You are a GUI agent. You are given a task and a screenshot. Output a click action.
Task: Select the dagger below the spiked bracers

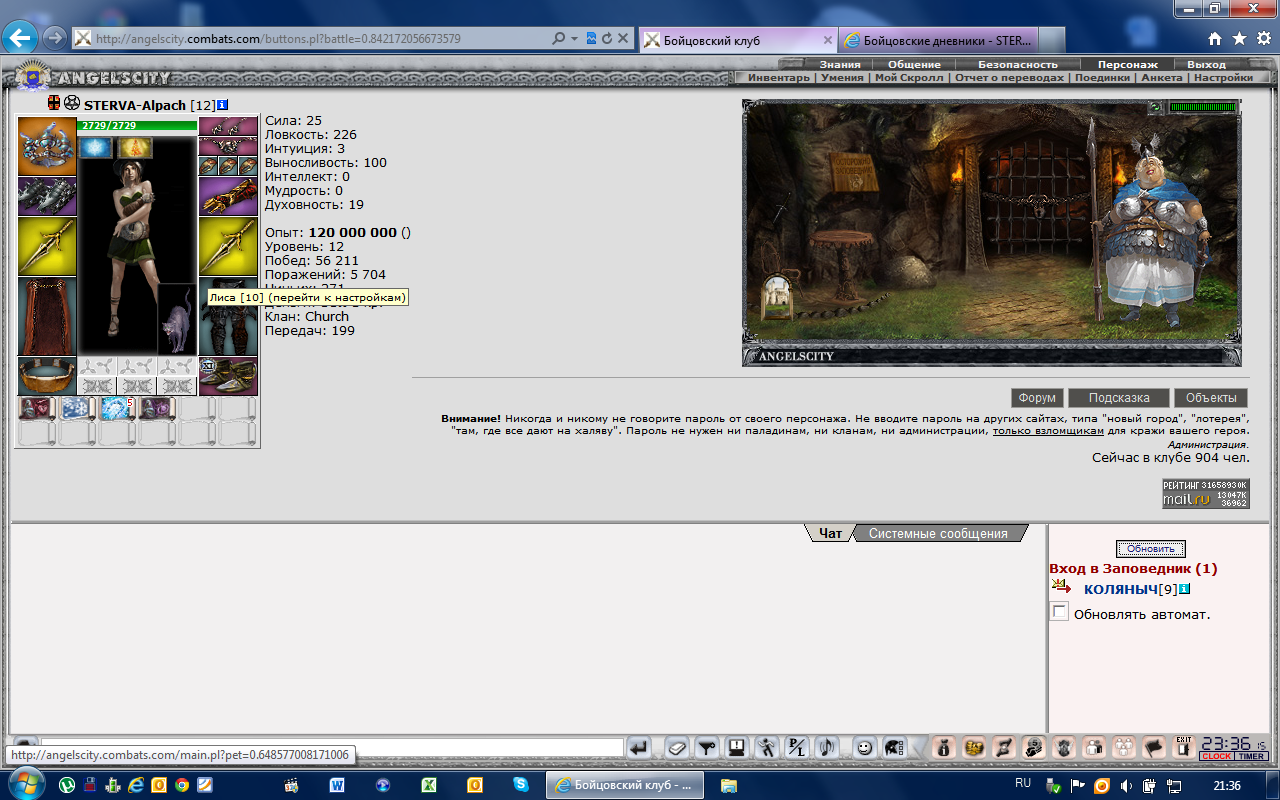pos(47,247)
